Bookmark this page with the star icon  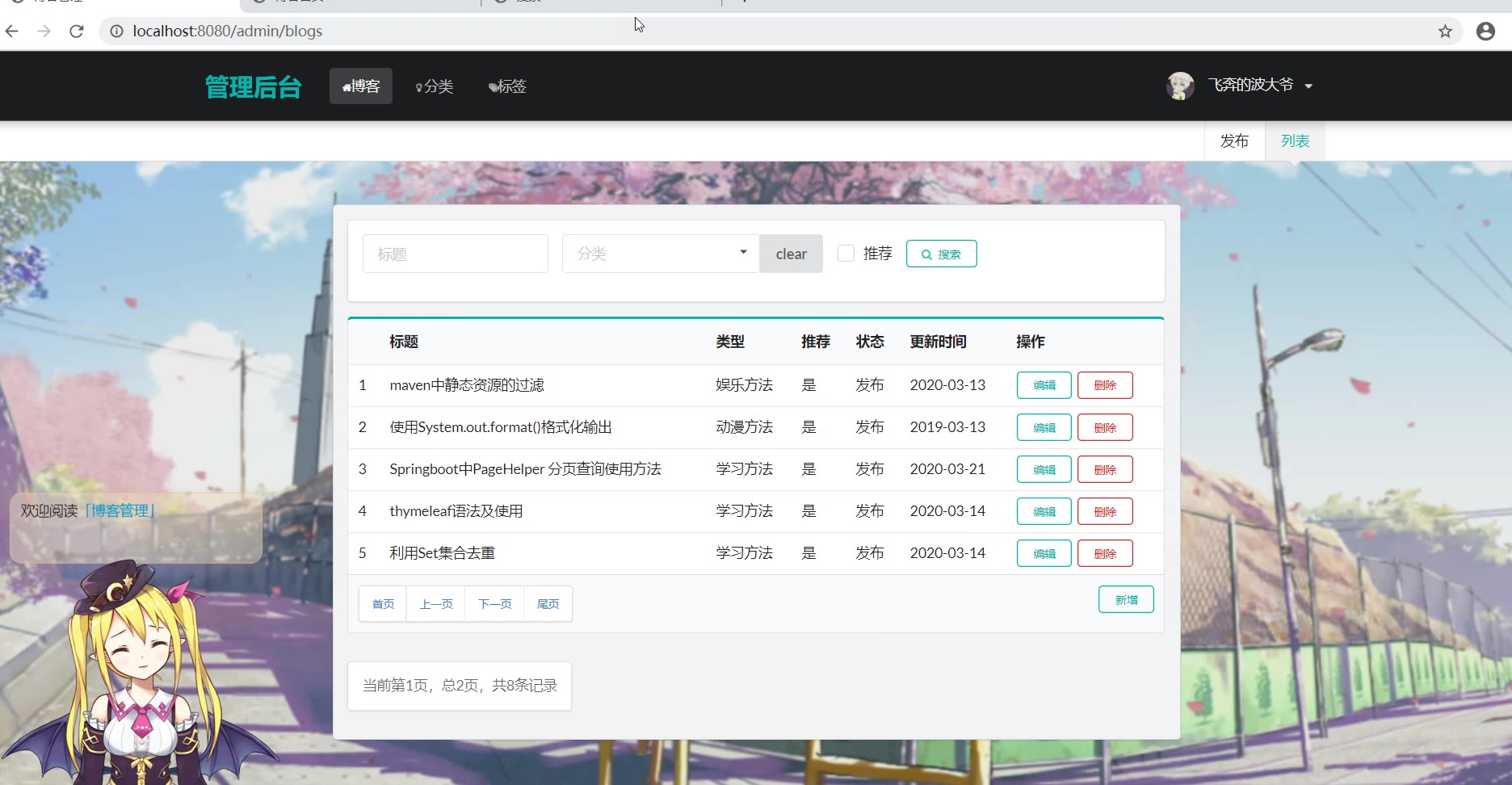click(x=1445, y=31)
